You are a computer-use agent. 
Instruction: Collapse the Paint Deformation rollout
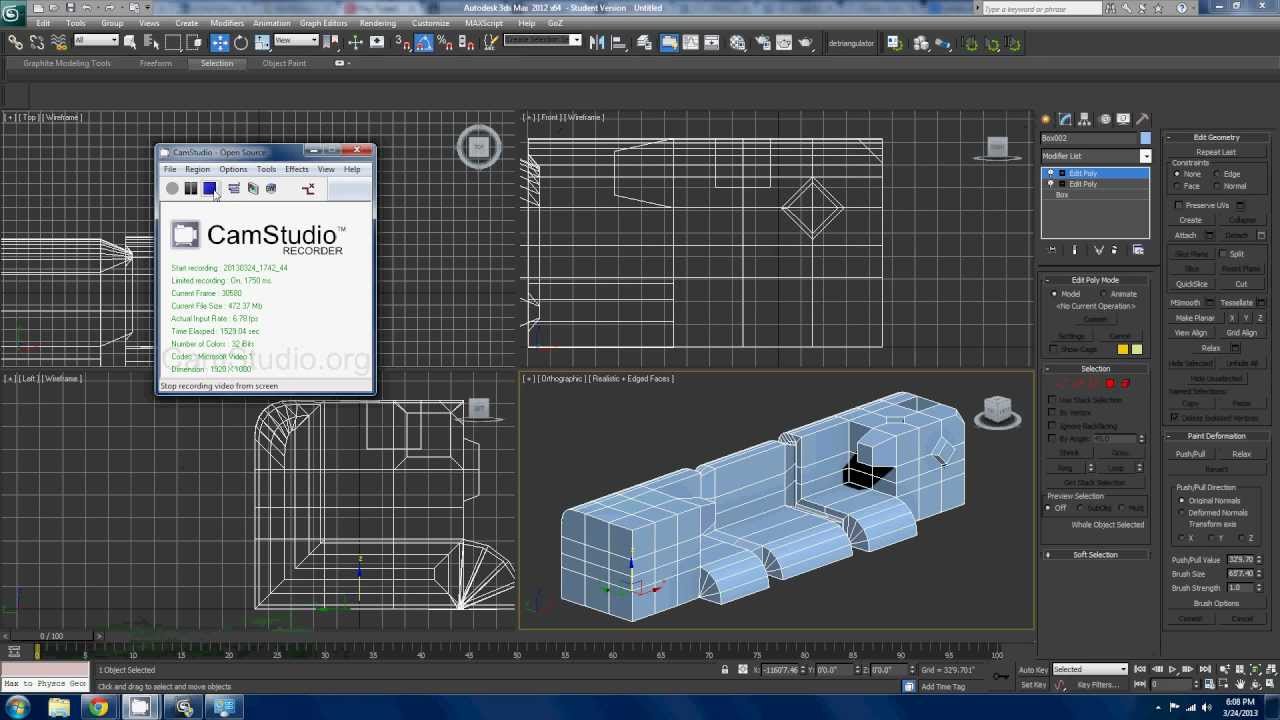point(1216,436)
